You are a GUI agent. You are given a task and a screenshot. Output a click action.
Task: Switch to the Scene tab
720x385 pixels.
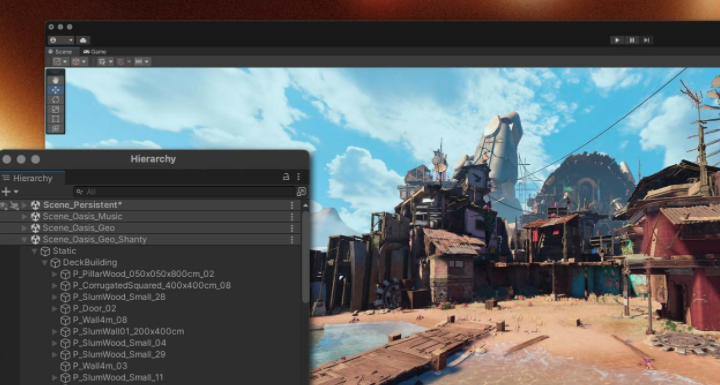[61, 52]
